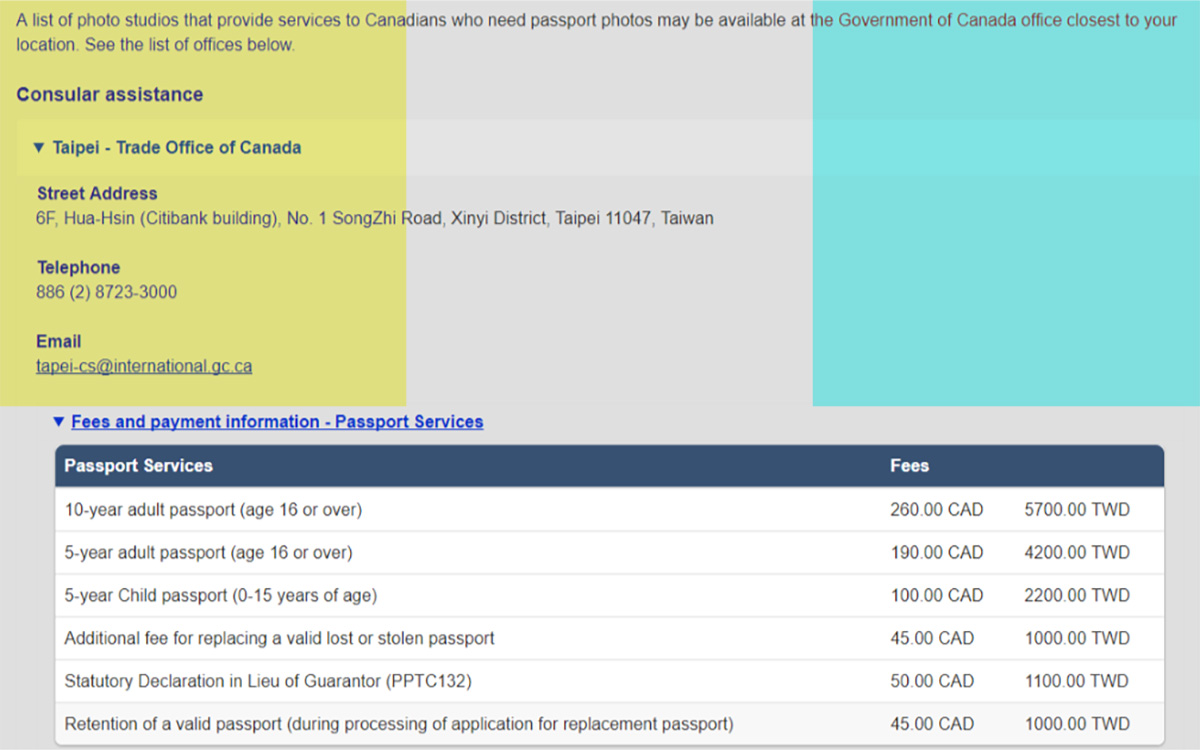Click the Taipei - Trade Office of Canada heading

click(176, 148)
